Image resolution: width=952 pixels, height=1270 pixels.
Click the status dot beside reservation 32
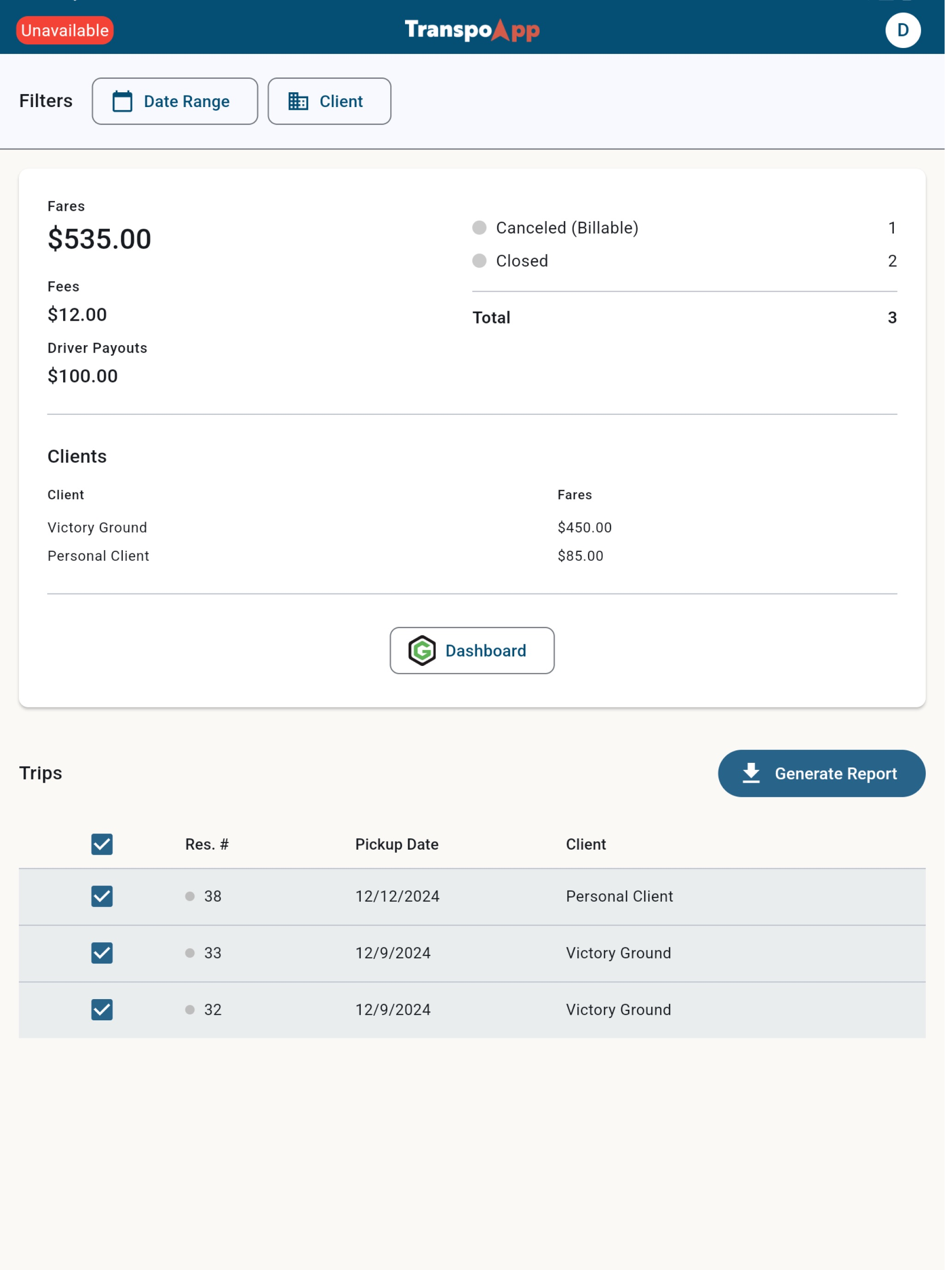(x=190, y=1009)
